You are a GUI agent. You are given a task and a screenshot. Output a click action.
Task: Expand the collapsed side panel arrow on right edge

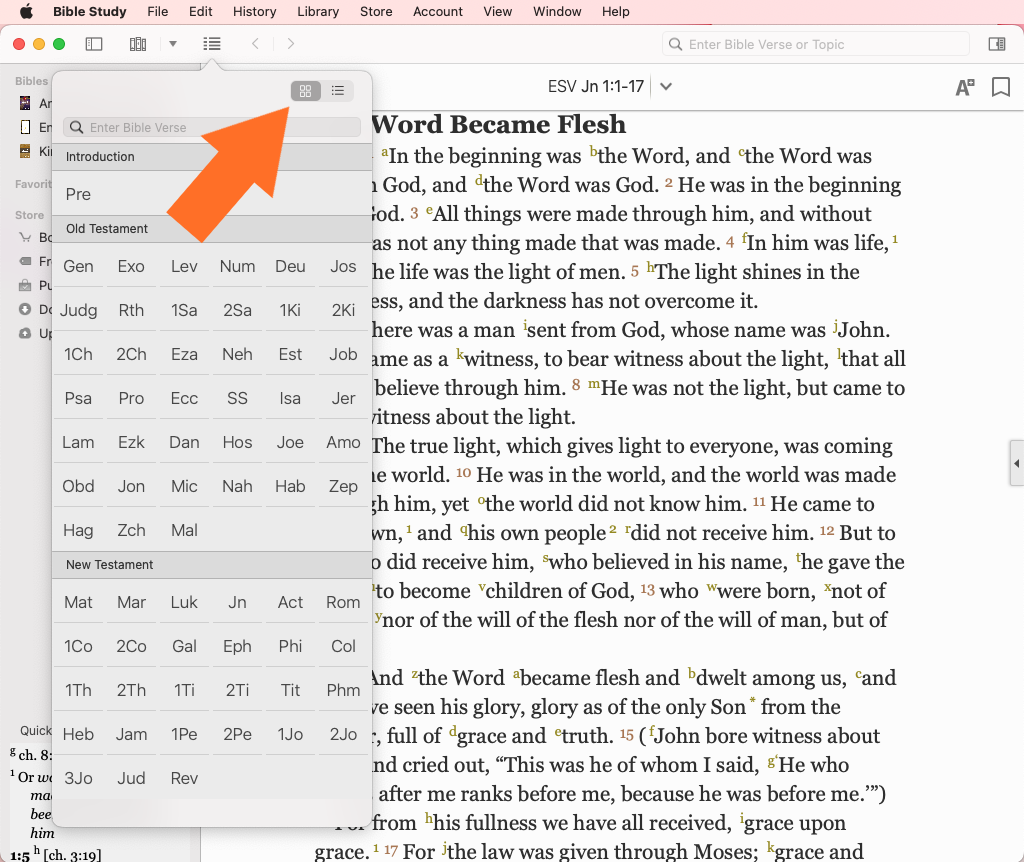(x=1017, y=463)
